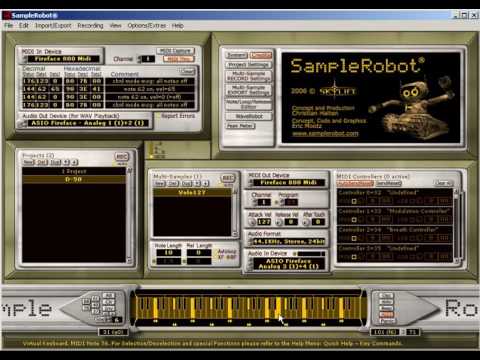
Task: Open the Import/Export menu
Action: click(x=53, y=26)
